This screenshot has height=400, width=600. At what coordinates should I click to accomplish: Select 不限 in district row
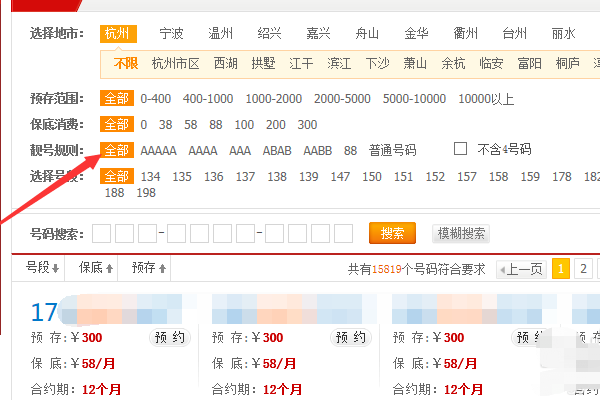pos(125,63)
